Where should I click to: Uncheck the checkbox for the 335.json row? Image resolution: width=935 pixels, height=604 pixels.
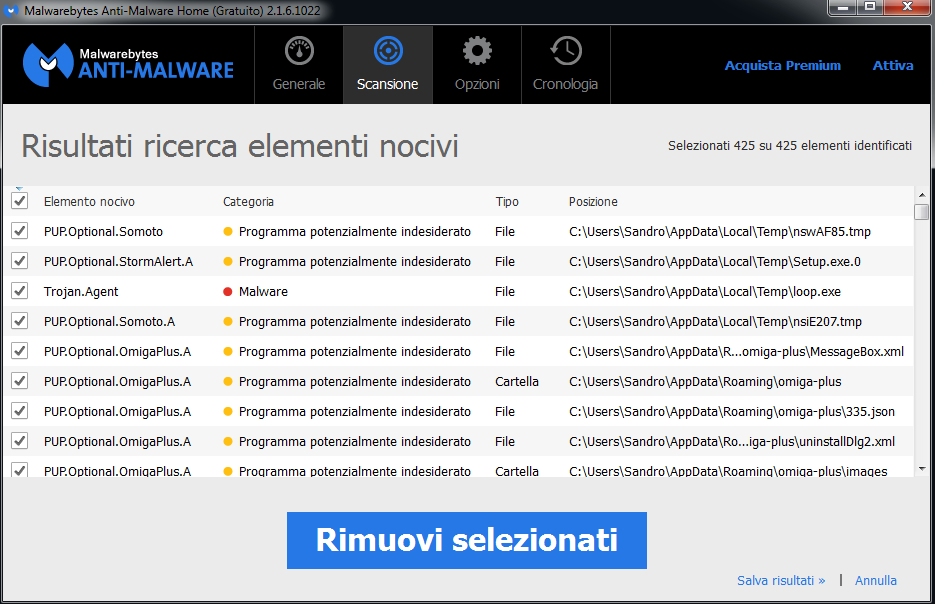[20, 411]
